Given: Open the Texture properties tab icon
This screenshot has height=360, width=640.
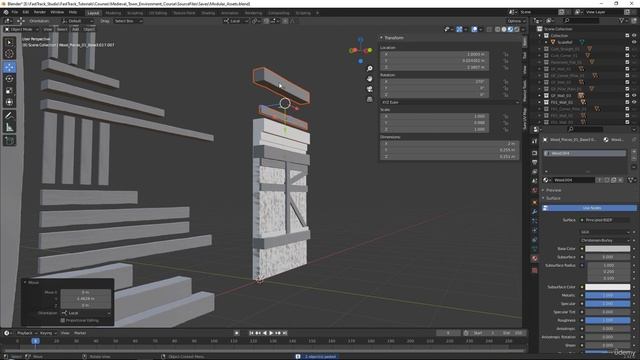Looking at the screenshot, I should (x=534, y=270).
